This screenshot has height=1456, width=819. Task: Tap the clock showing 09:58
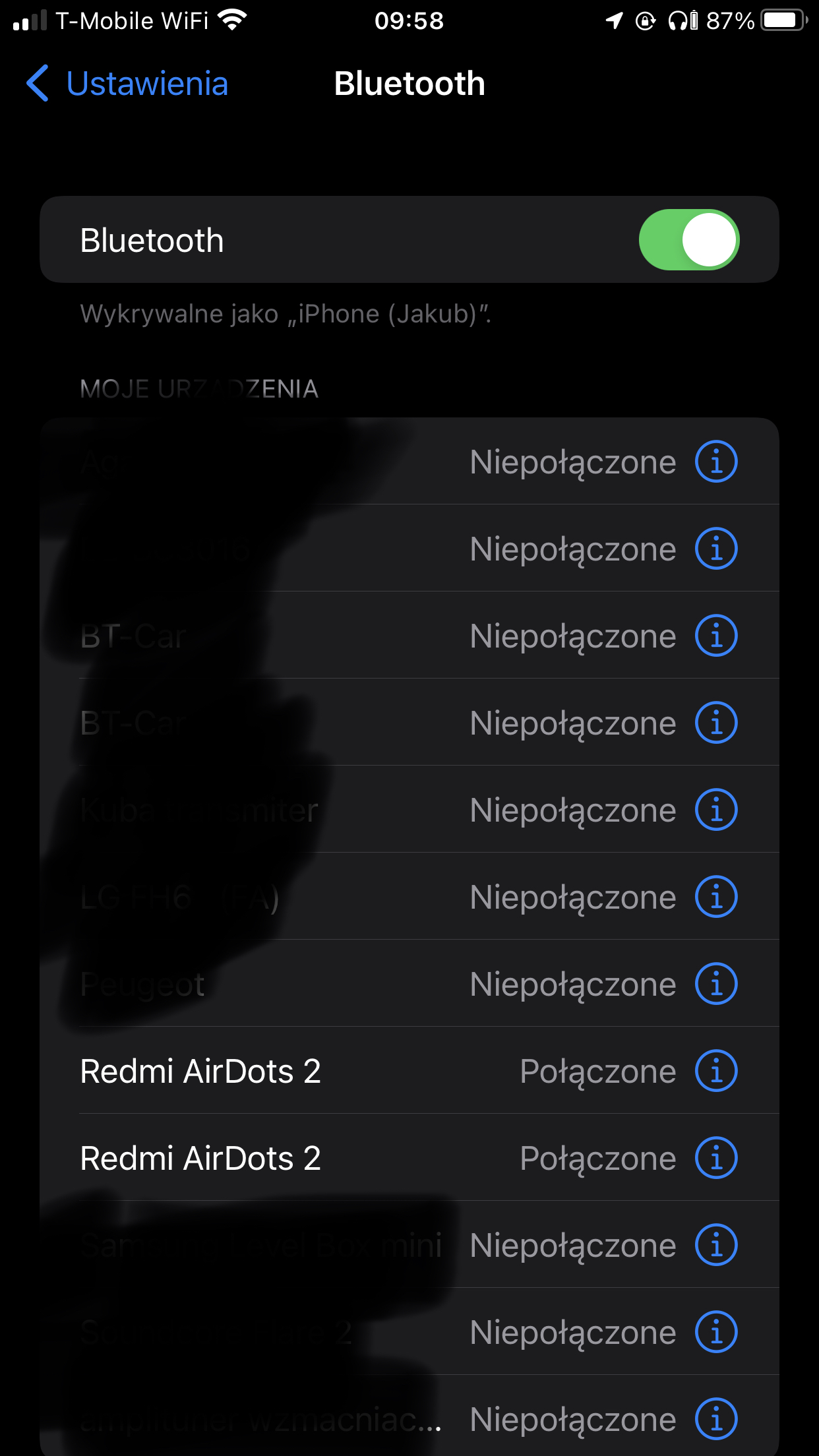(409, 21)
